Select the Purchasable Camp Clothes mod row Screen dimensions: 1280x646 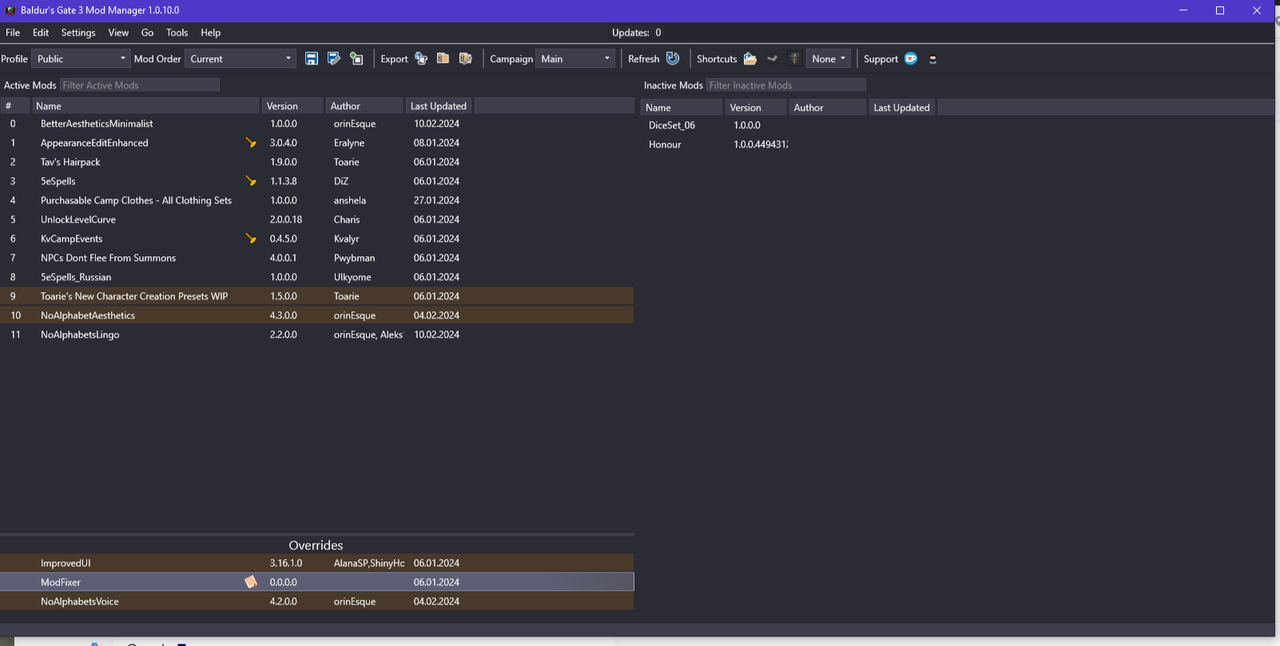tap(317, 200)
